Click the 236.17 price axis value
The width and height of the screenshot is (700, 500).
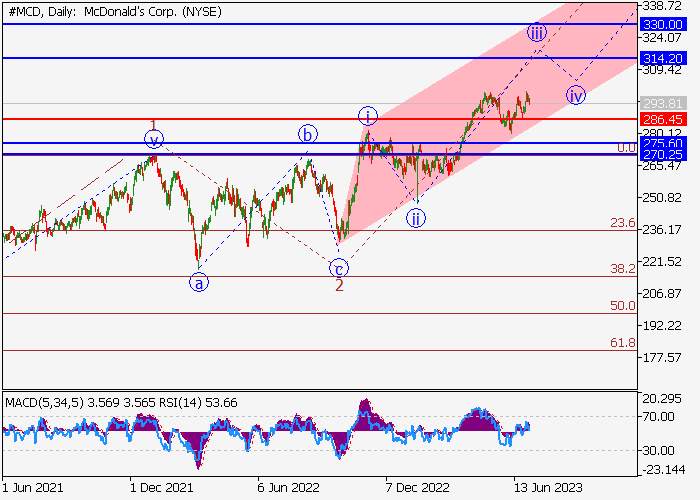point(662,229)
